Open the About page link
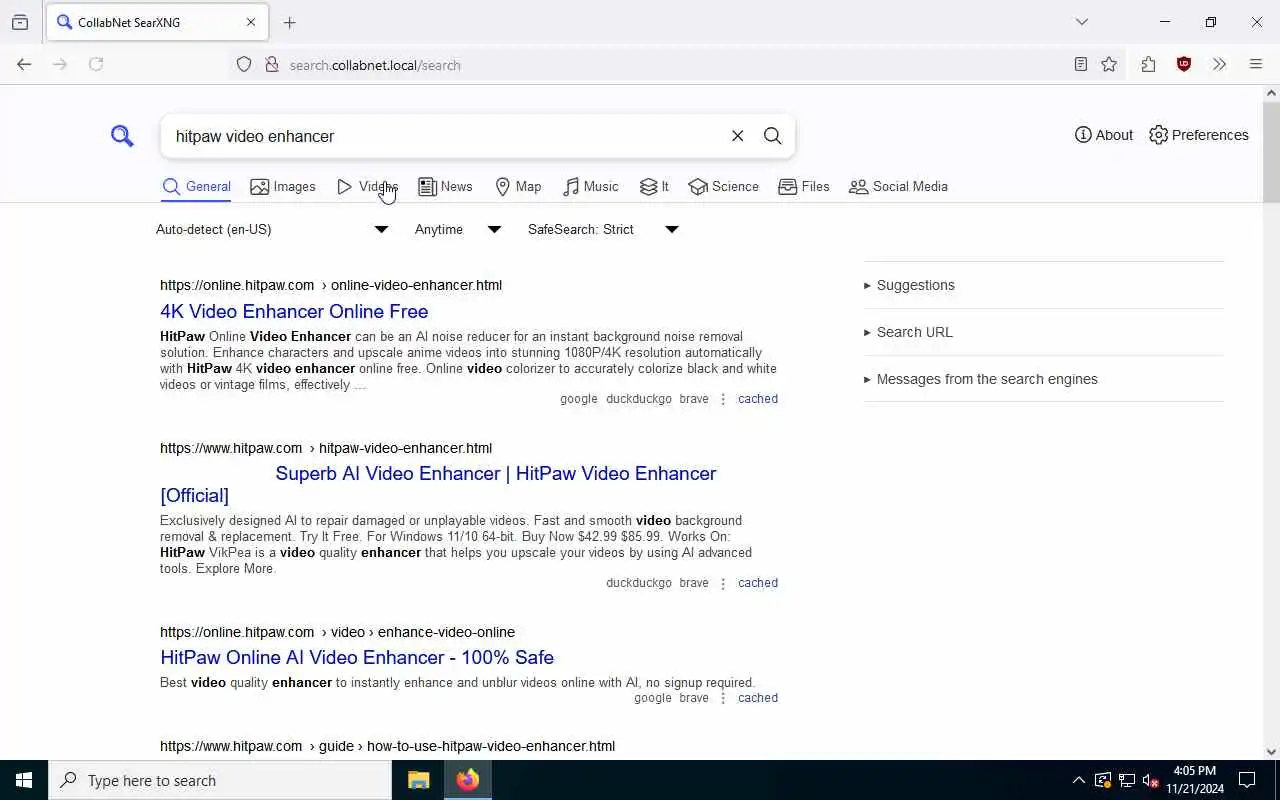The image size is (1280, 800). 1104,135
